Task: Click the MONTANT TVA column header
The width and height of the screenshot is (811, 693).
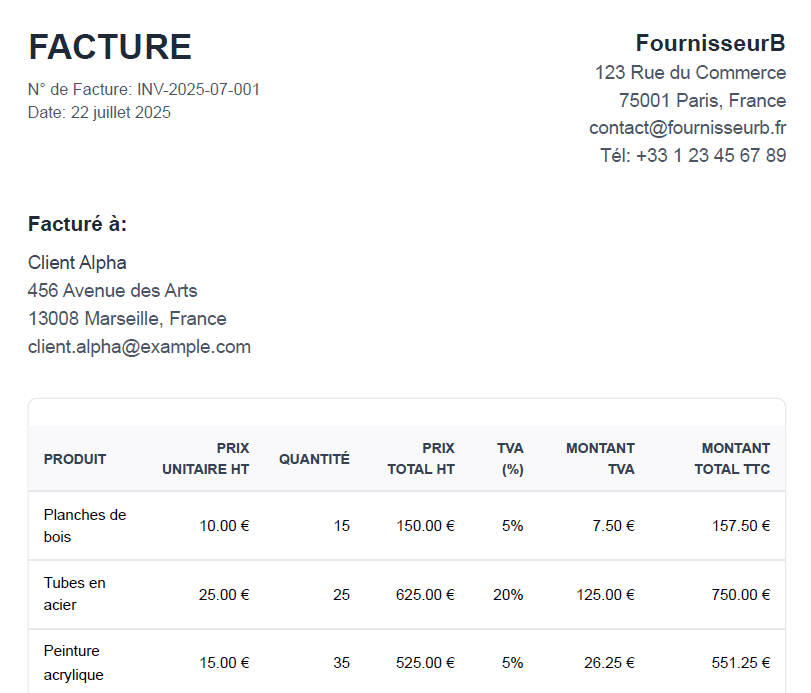Action: (600, 459)
